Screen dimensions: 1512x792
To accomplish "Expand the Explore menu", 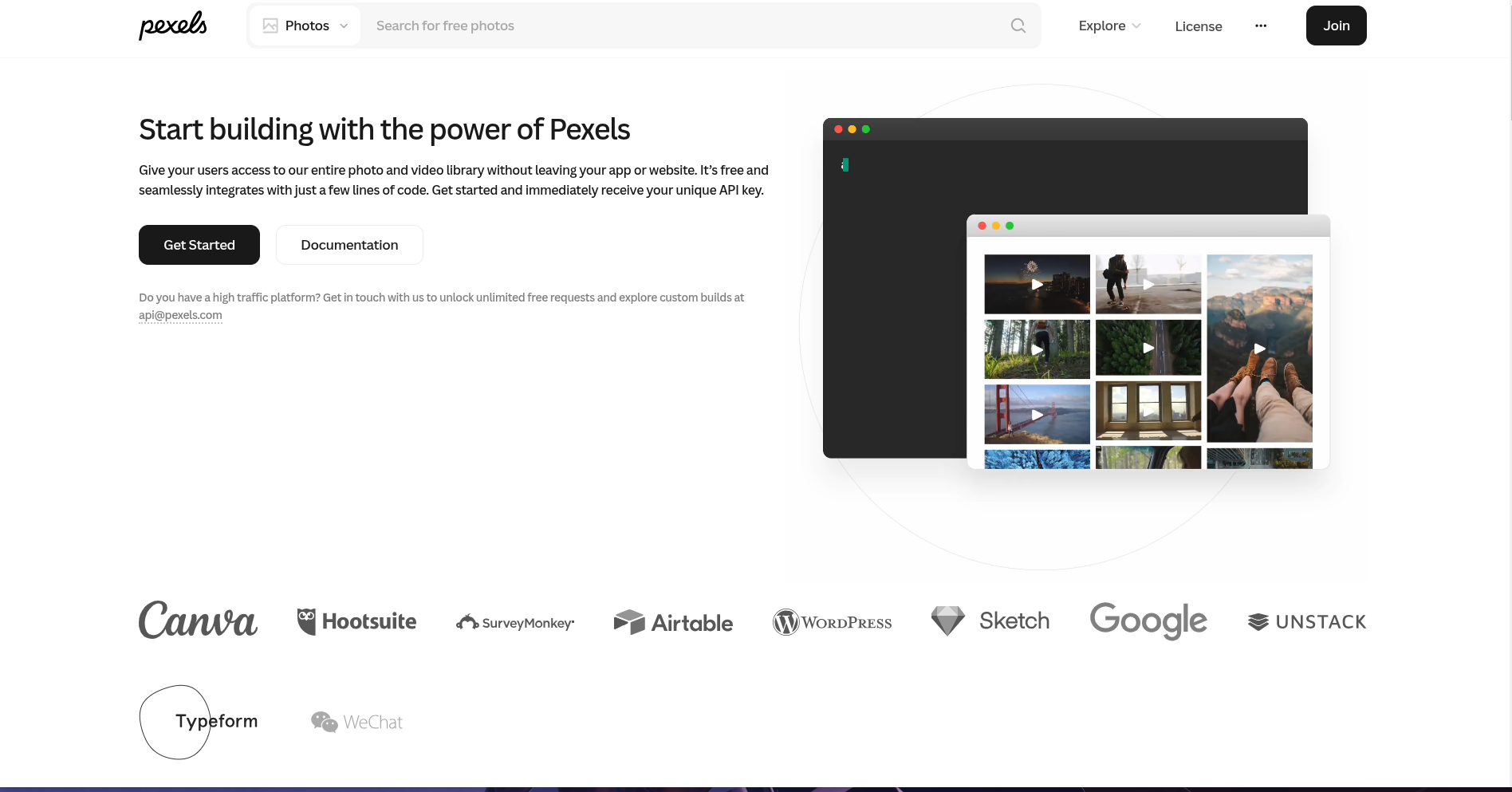I will pyautogui.click(x=1110, y=26).
